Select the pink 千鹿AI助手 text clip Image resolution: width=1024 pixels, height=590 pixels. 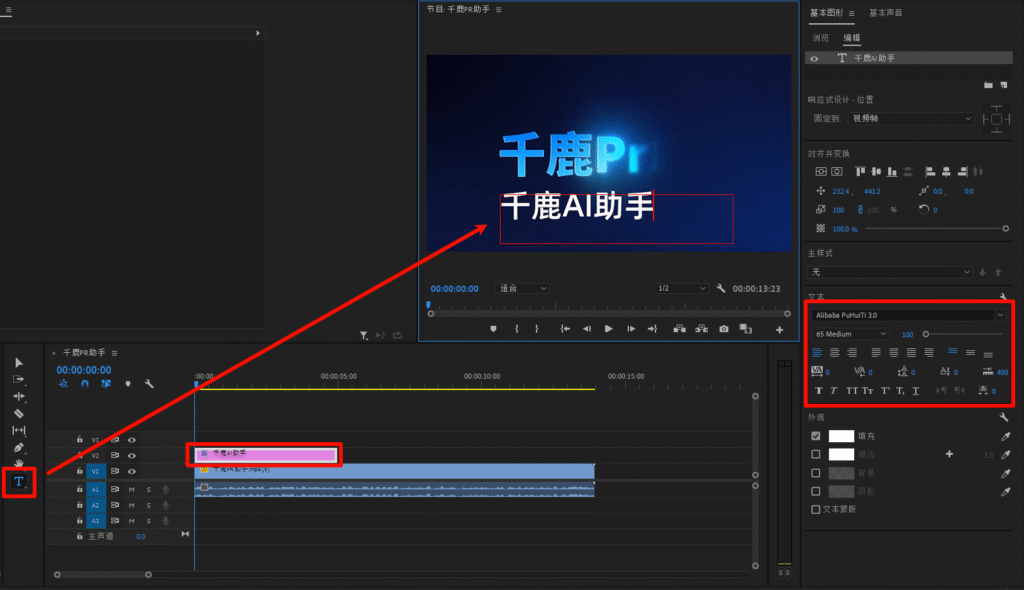click(x=267, y=454)
